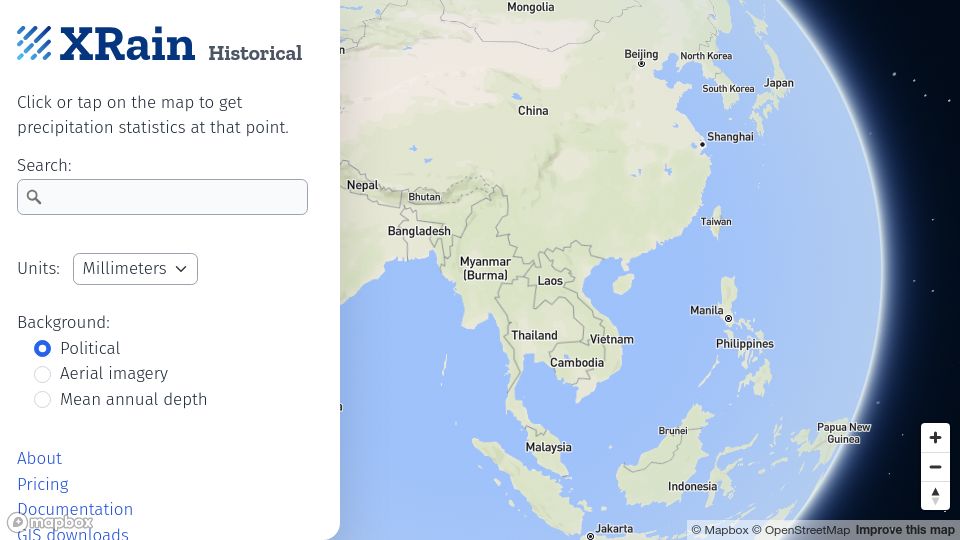The width and height of the screenshot is (960, 540).
Task: Click the Japan label on the map
Action: [778, 83]
